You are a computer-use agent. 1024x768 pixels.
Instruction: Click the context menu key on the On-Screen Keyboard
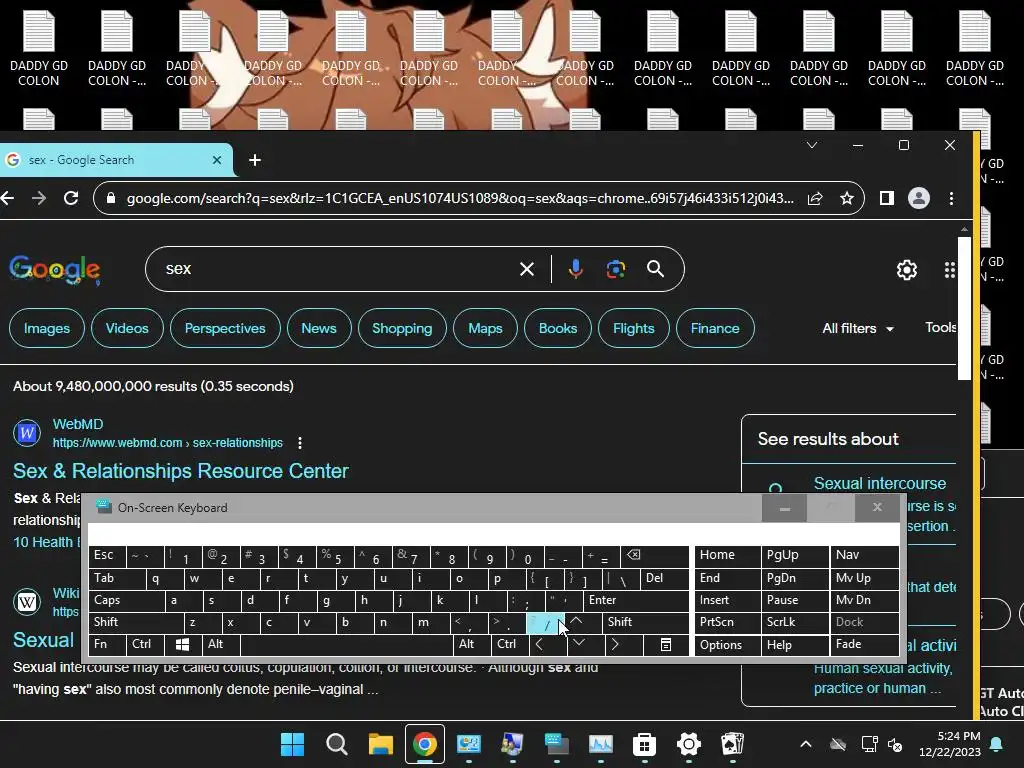click(665, 645)
